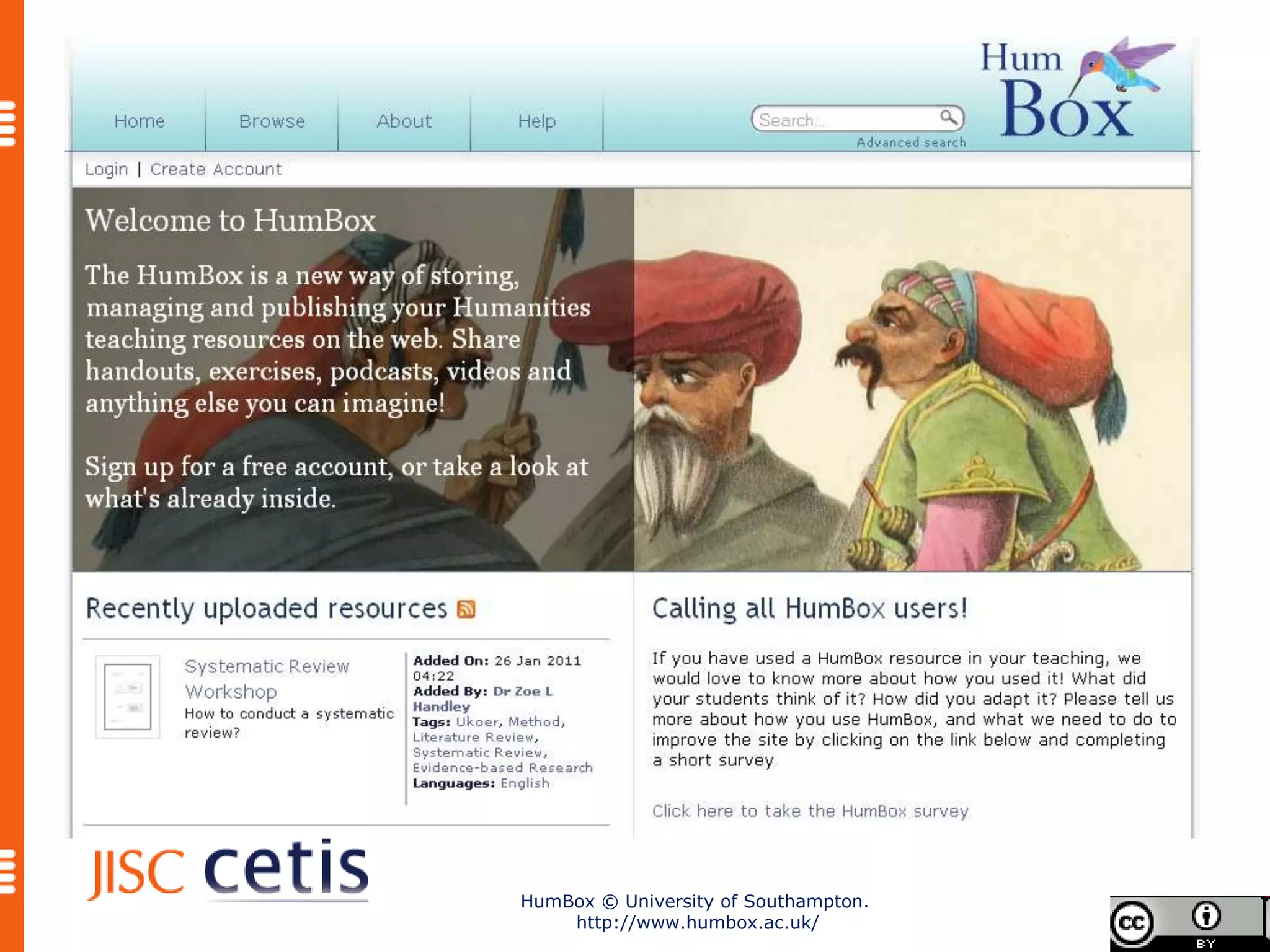This screenshot has height=952, width=1270.
Task: Select the Evidence-based Research tag
Action: click(503, 768)
